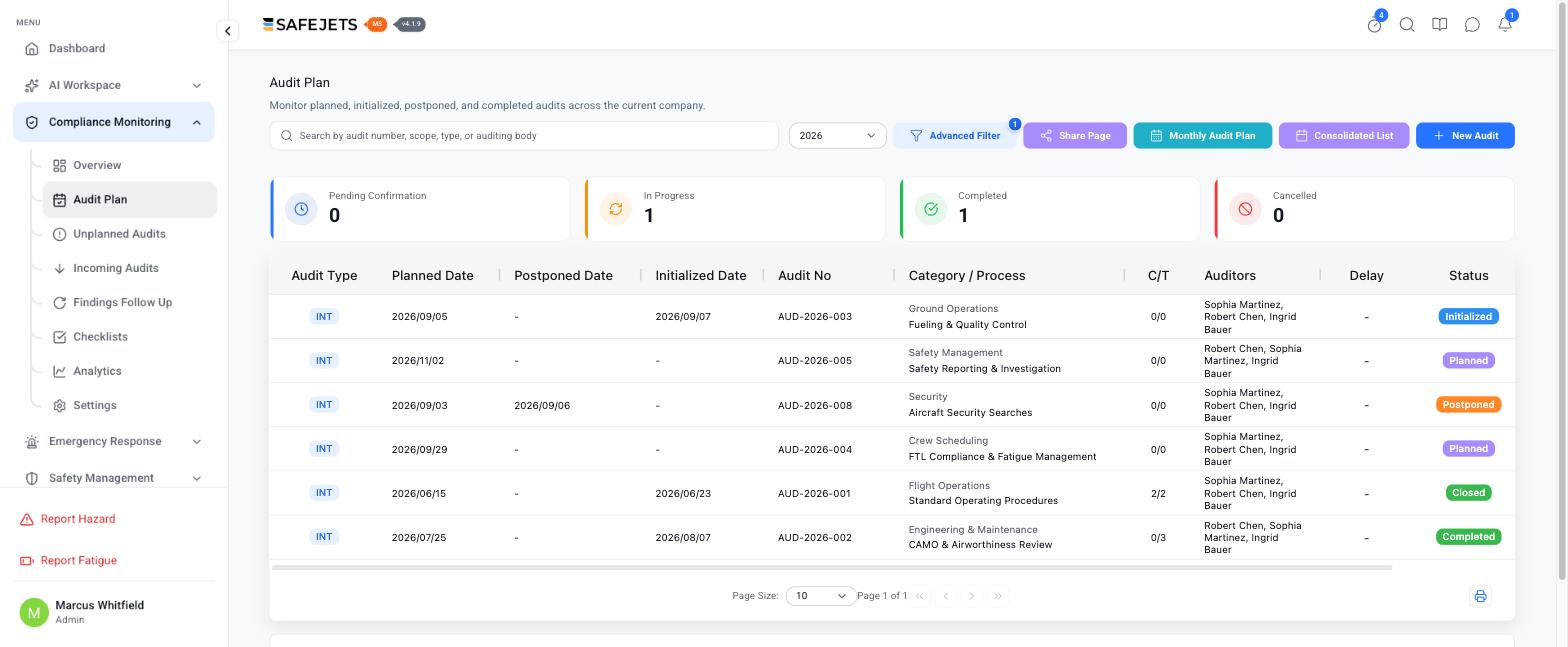Click the Postponed status badge

pyautogui.click(x=1468, y=405)
